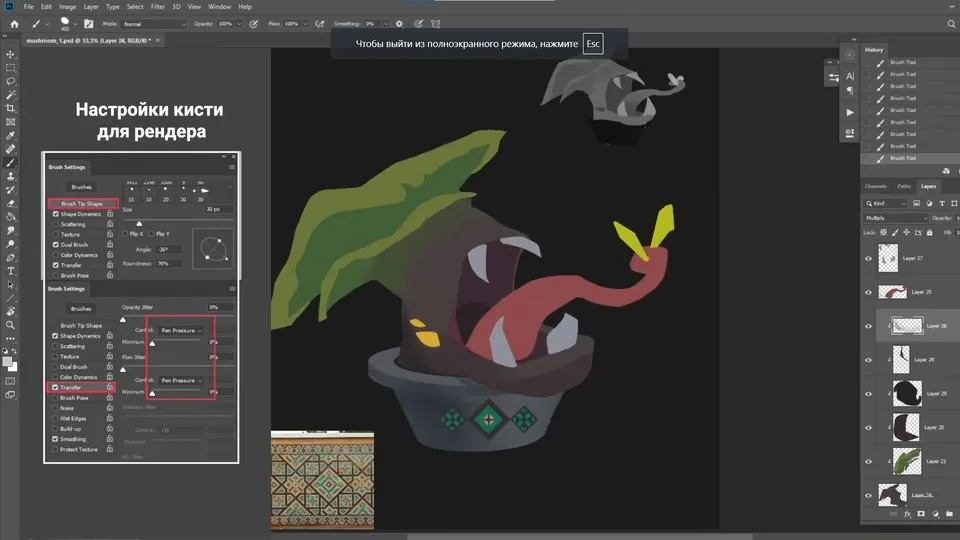This screenshot has height=540, width=960.
Task: Toggle Wet Edges checkbox
Action: pos(55,418)
